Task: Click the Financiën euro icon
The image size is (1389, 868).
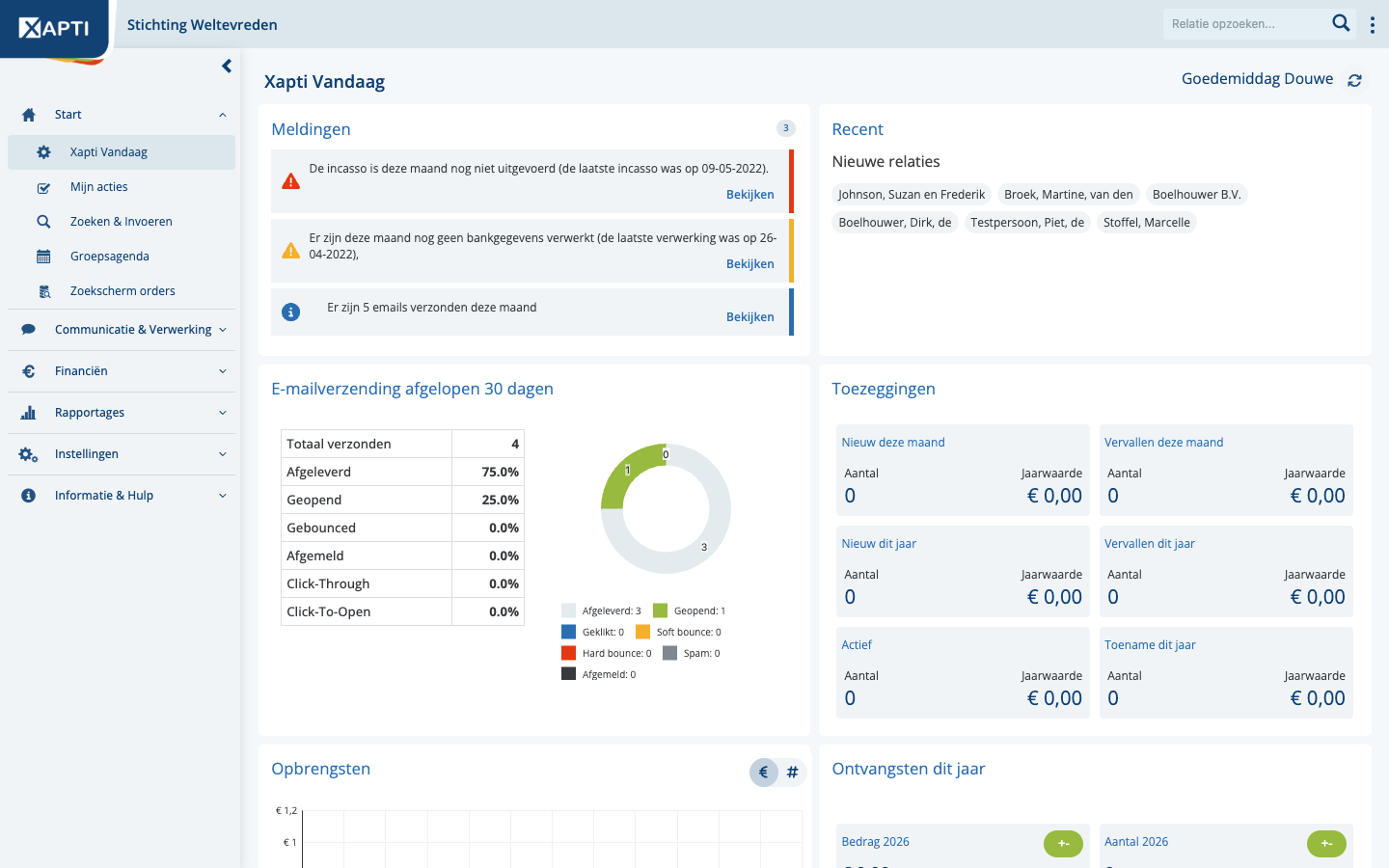Action: [x=29, y=371]
